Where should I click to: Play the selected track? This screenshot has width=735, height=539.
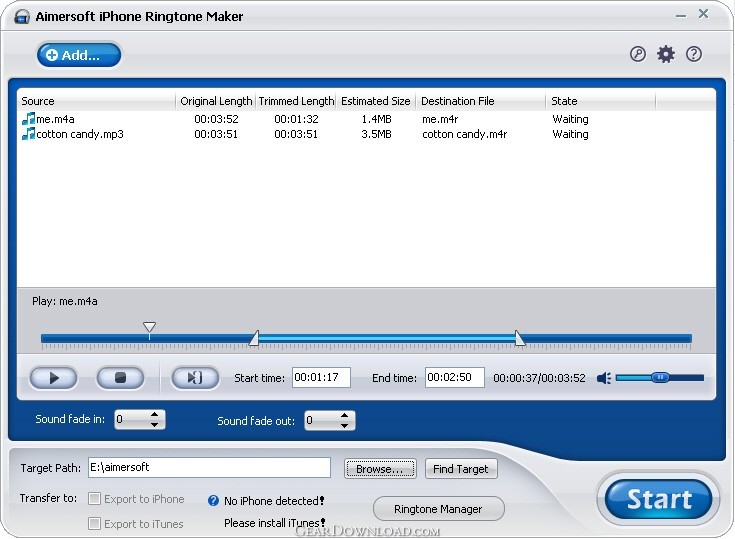click(53, 378)
